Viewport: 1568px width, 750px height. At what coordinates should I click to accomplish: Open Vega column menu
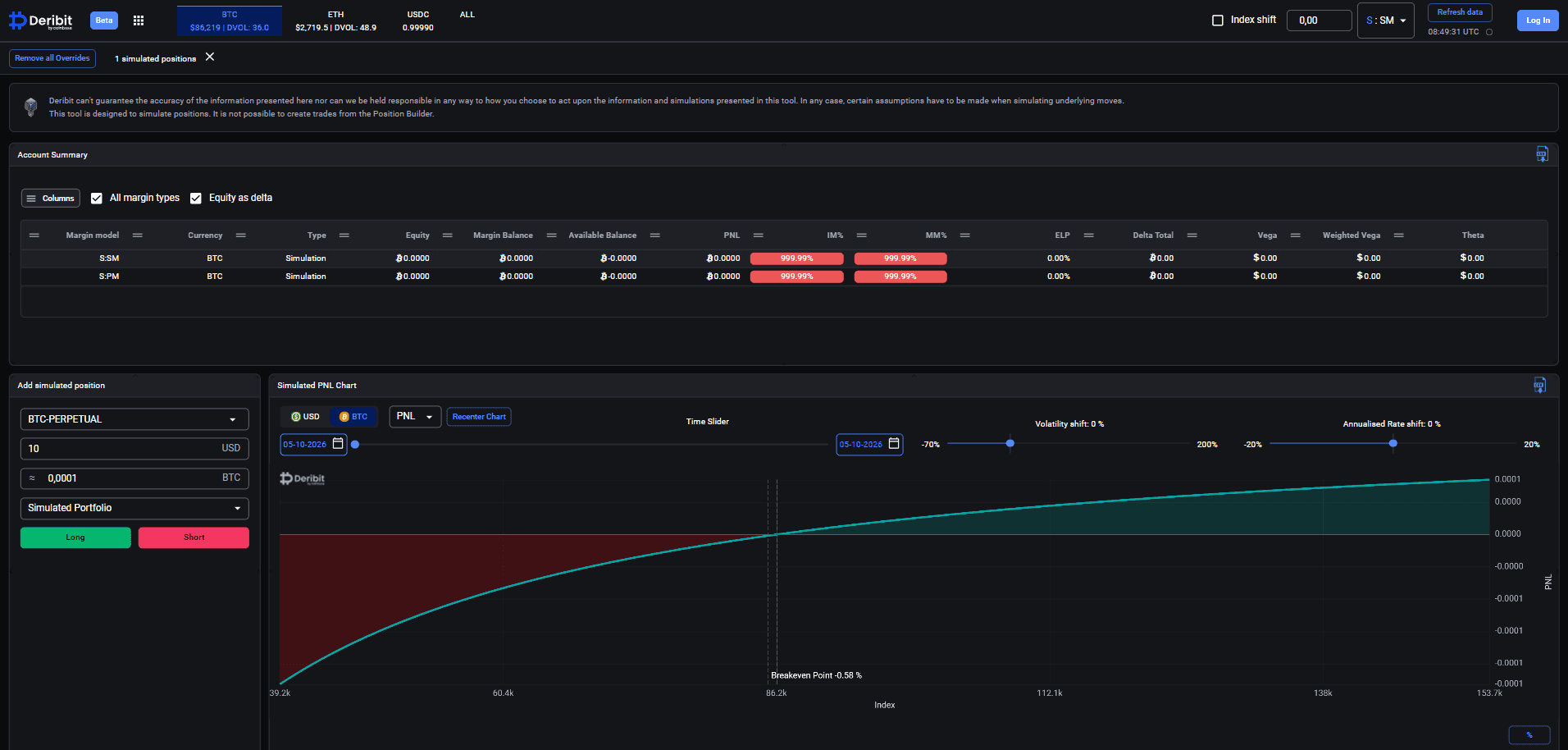[x=1296, y=236]
